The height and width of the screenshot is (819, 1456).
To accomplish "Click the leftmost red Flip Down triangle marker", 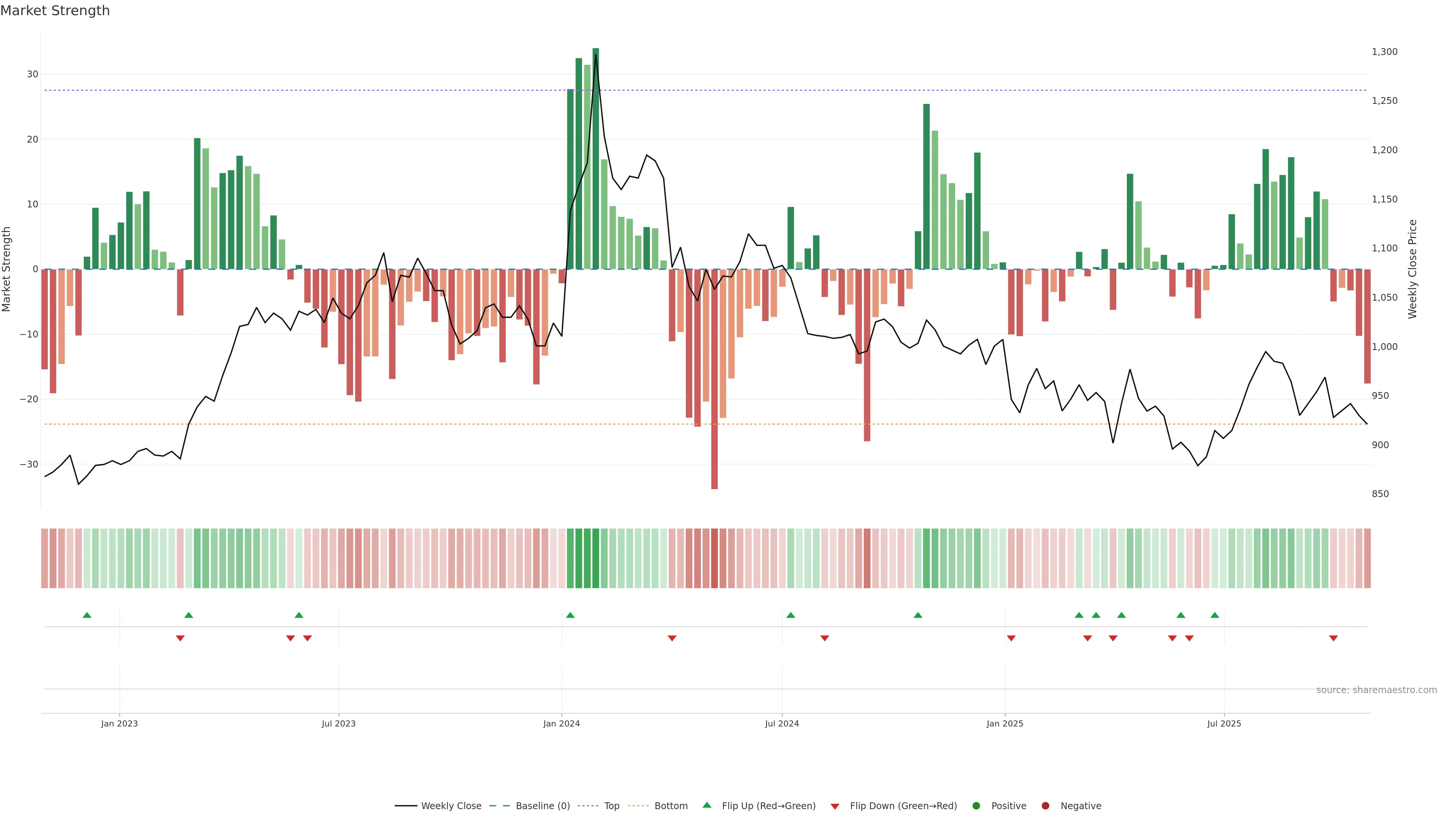I will point(180,638).
